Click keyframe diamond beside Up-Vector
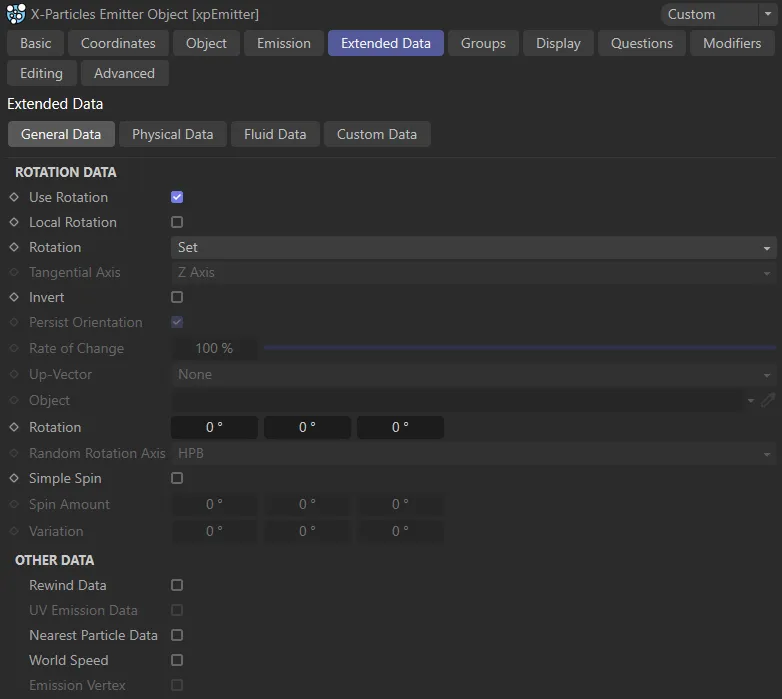This screenshot has height=699, width=782. pos(14,374)
